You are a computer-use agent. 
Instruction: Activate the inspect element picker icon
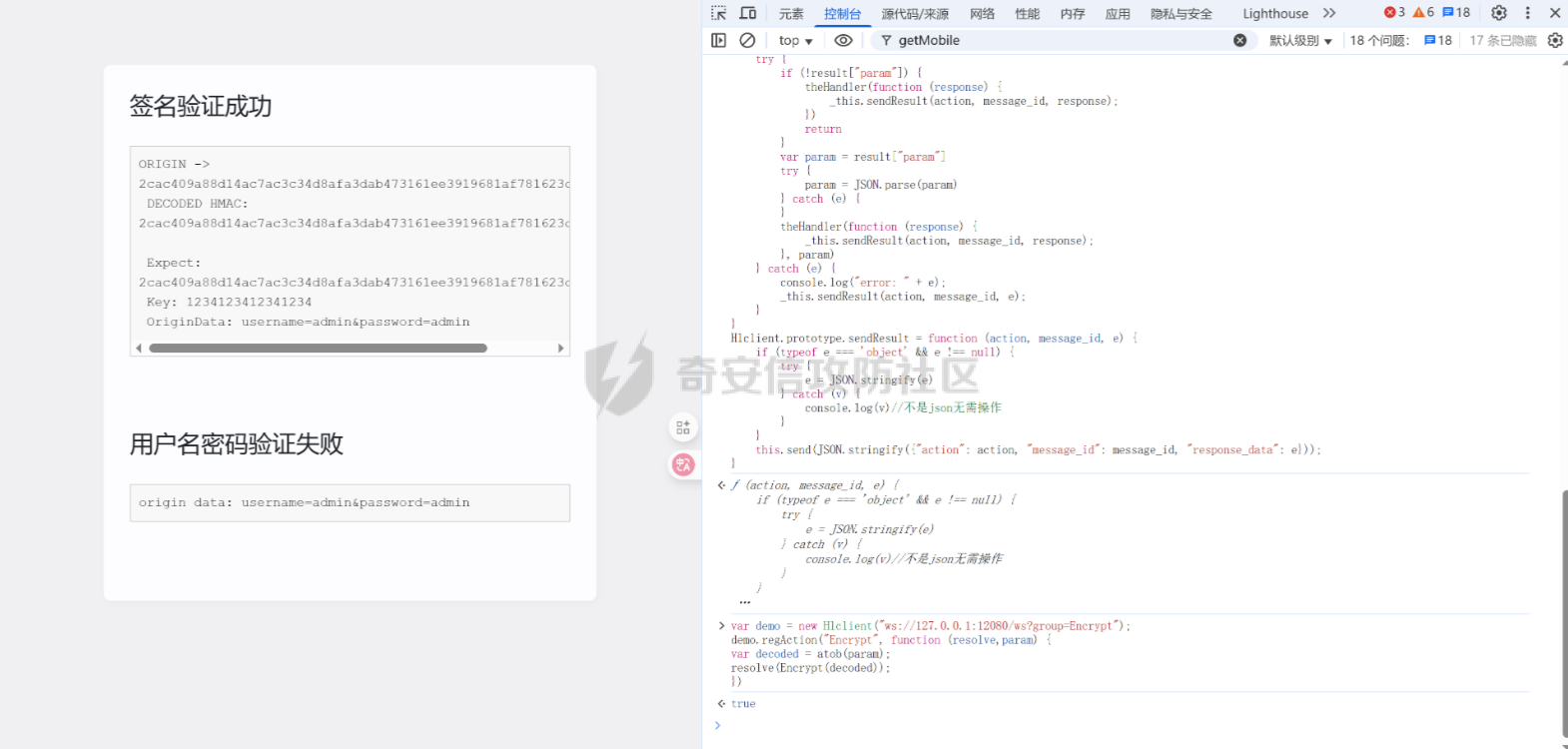pyautogui.click(x=719, y=13)
